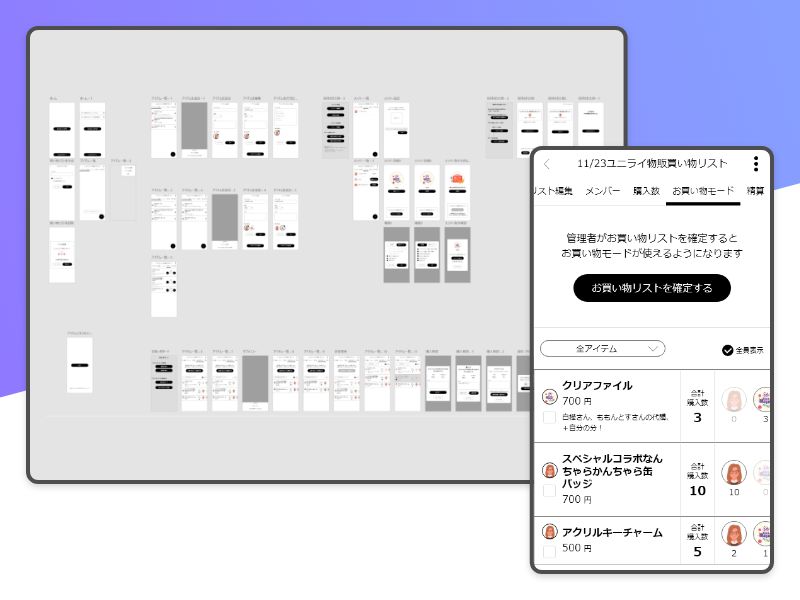This screenshot has width=800, height=600.
Task: Open the 全アイテム filter dropdown
Action: tap(602, 348)
